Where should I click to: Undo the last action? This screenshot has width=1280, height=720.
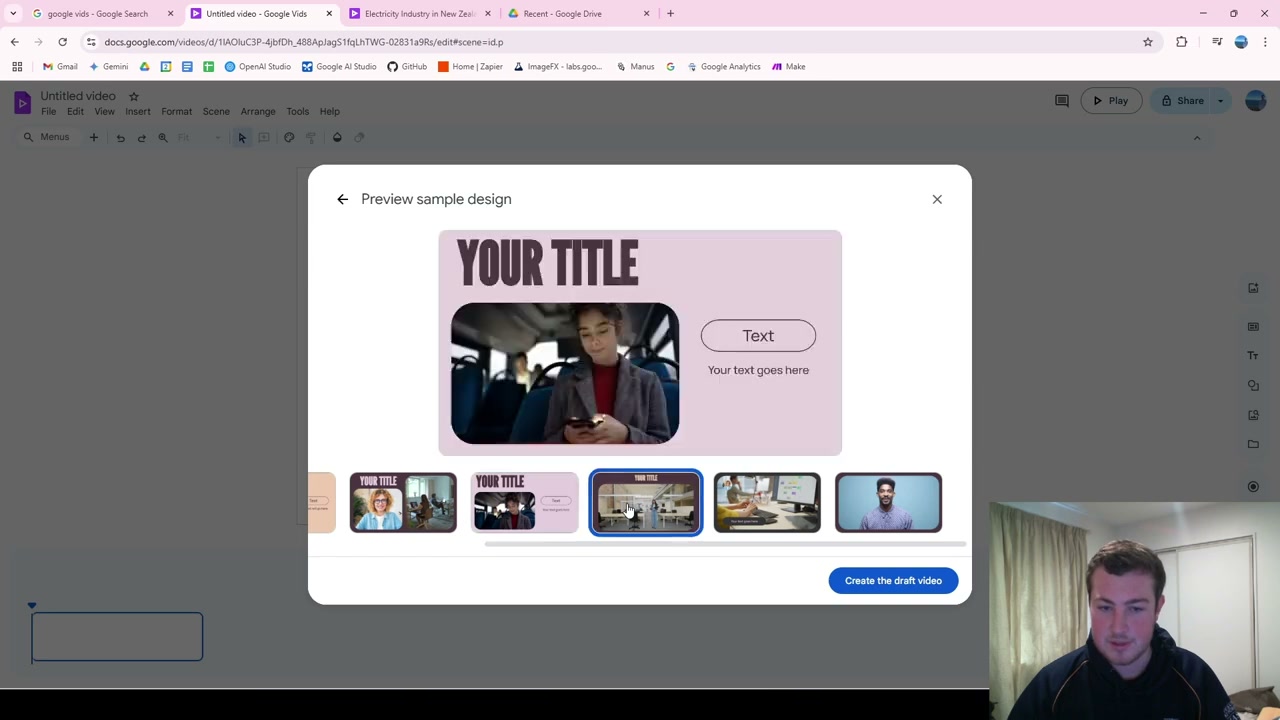[x=120, y=137]
